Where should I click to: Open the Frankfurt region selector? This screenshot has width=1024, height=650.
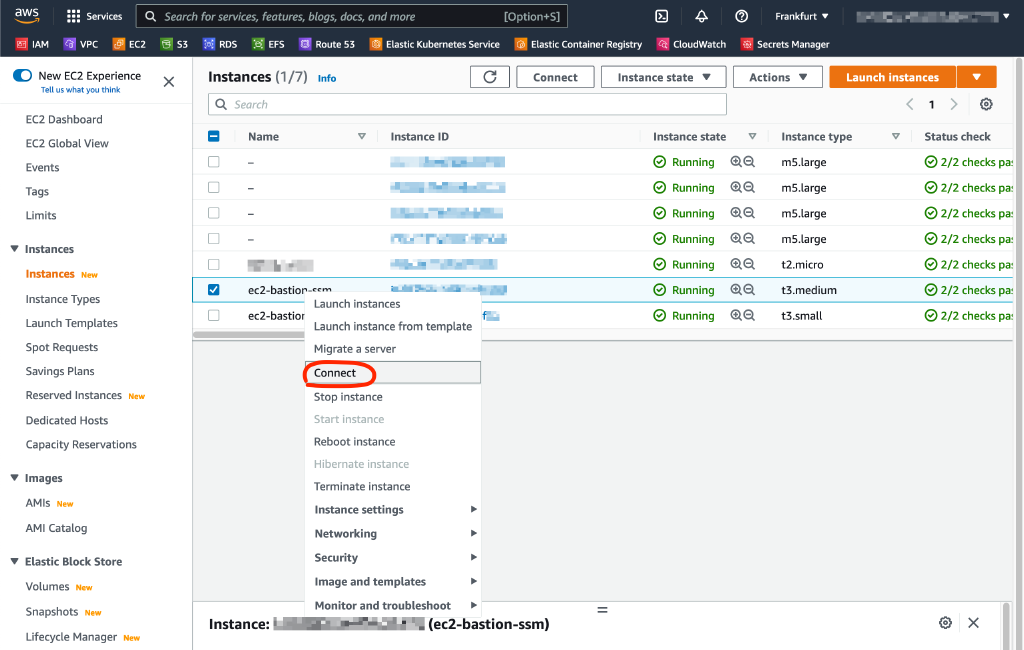point(801,16)
